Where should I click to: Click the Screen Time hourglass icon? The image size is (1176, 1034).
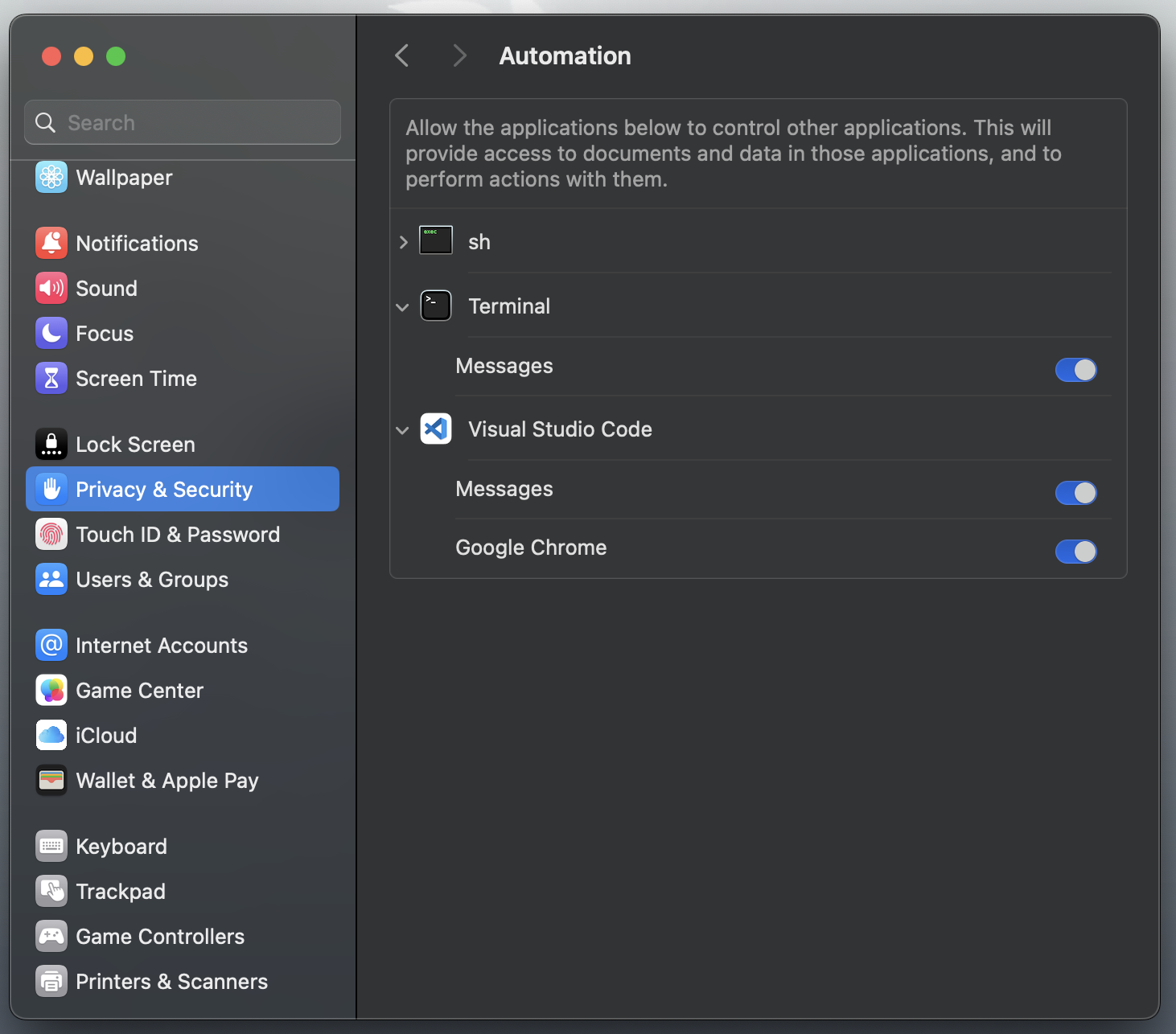[51, 378]
